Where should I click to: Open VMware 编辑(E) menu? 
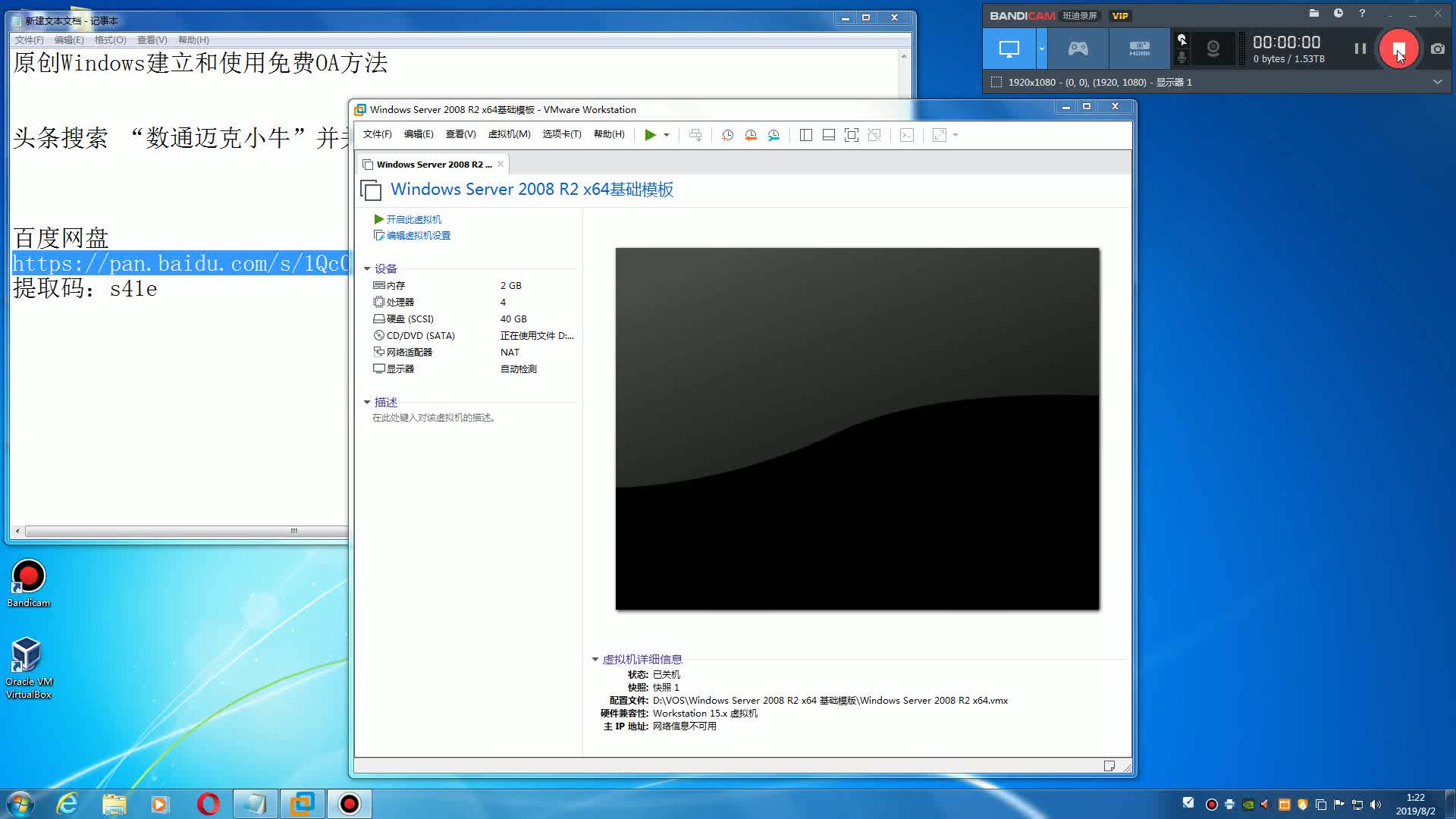tap(419, 134)
